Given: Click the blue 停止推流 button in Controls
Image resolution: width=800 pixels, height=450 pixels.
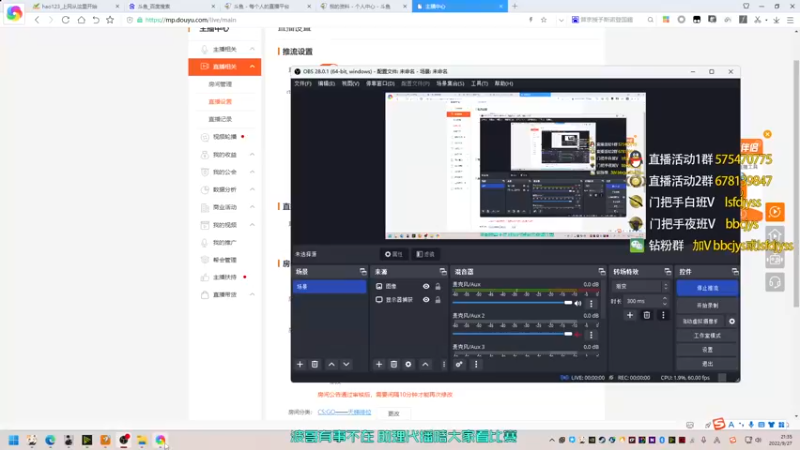Looking at the screenshot, I should coord(707,288).
